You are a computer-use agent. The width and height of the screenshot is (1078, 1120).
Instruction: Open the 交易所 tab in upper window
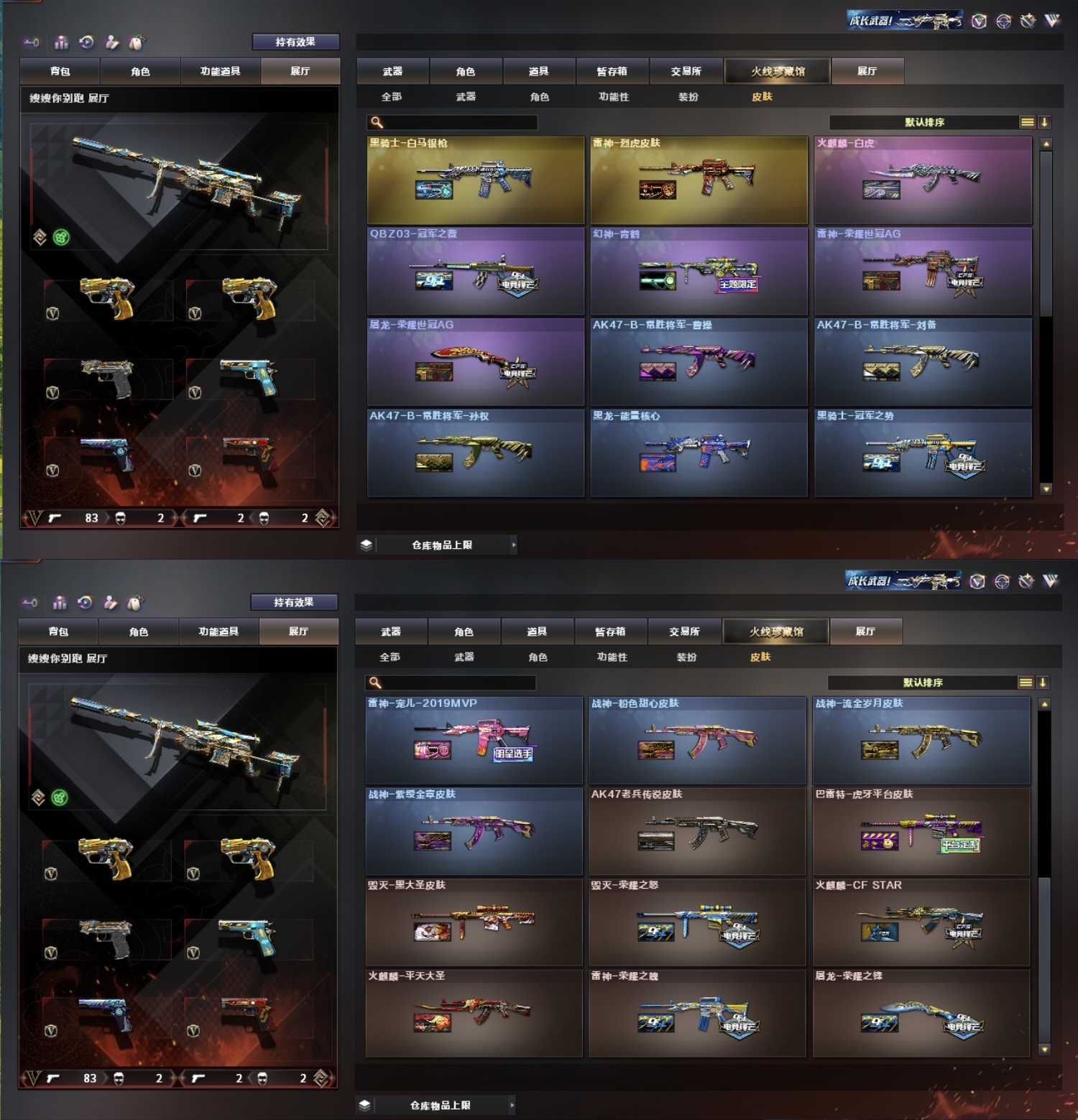[686, 71]
